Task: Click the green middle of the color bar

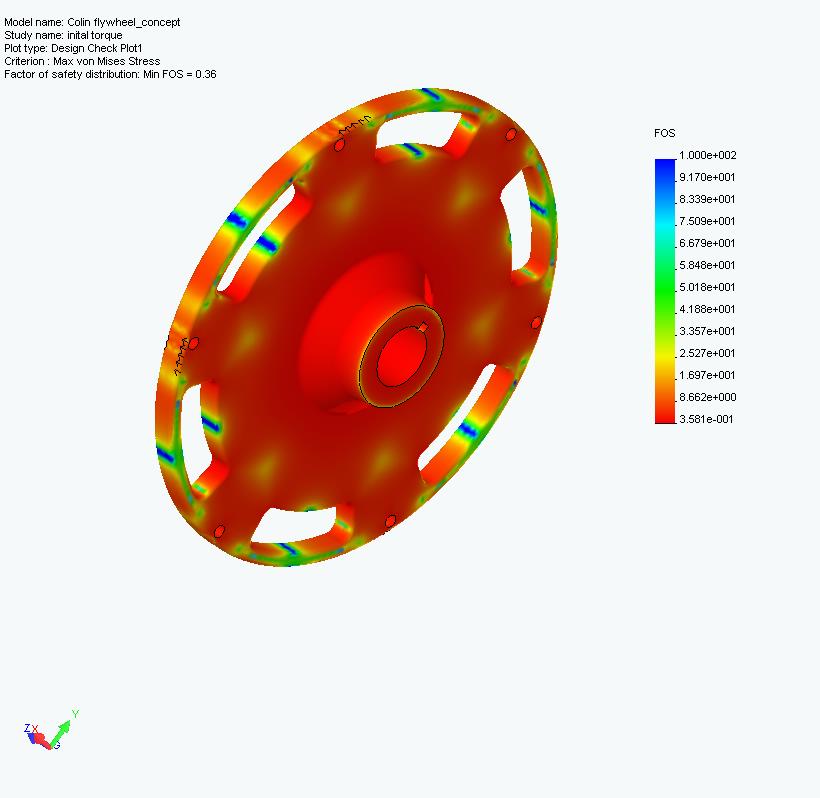Action: 664,295
